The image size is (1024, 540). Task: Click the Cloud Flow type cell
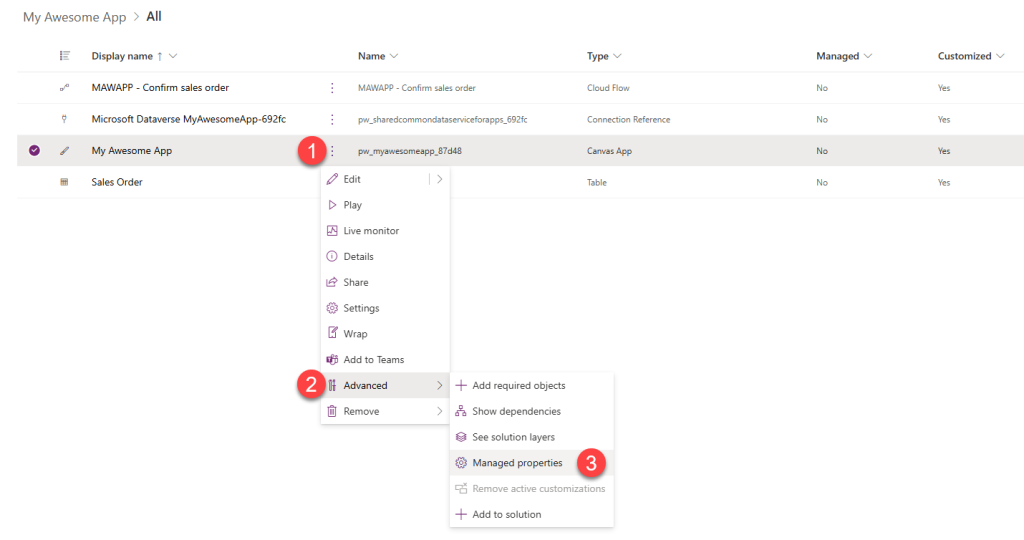coord(608,87)
